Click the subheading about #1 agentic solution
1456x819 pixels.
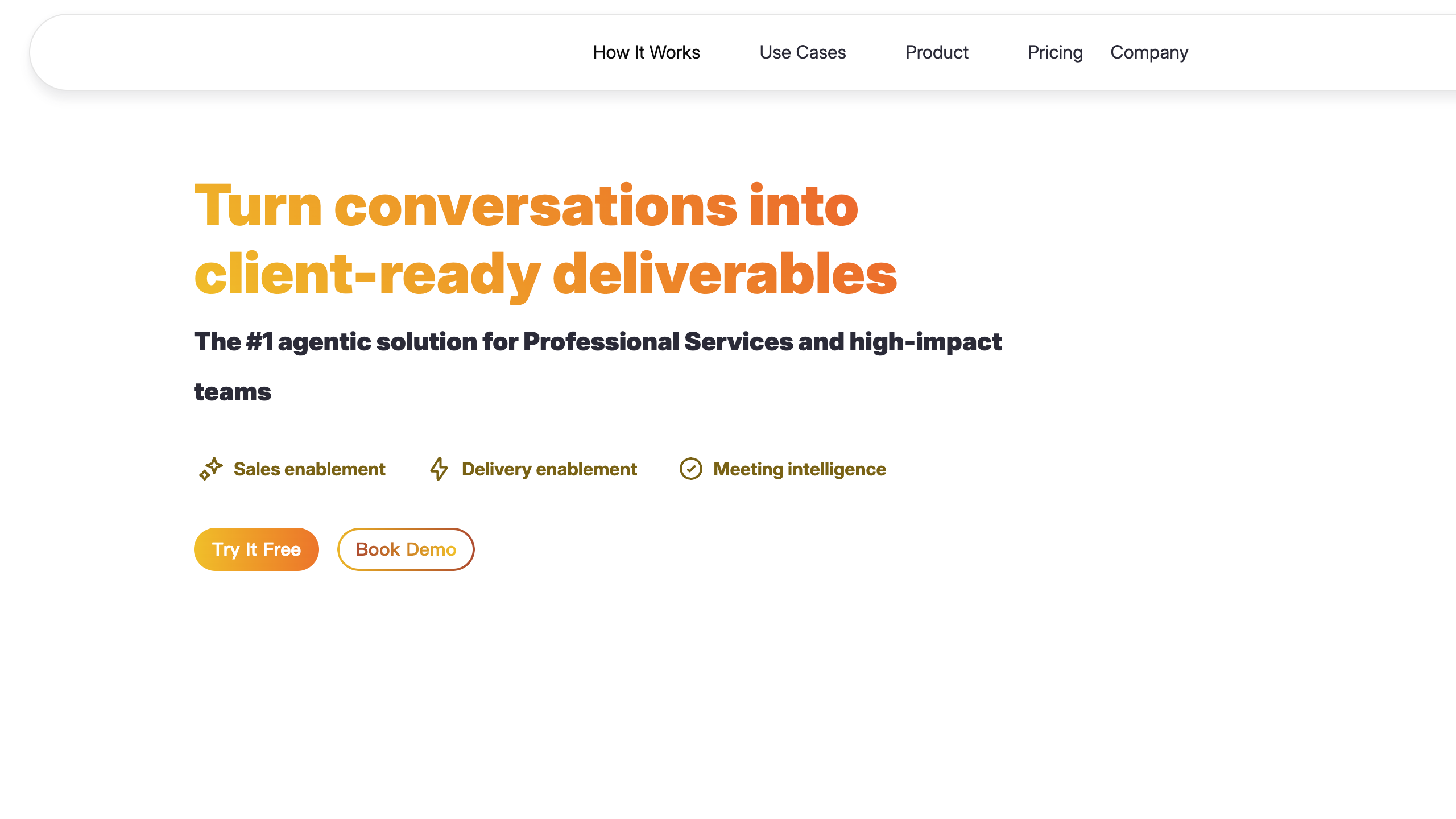(598, 366)
